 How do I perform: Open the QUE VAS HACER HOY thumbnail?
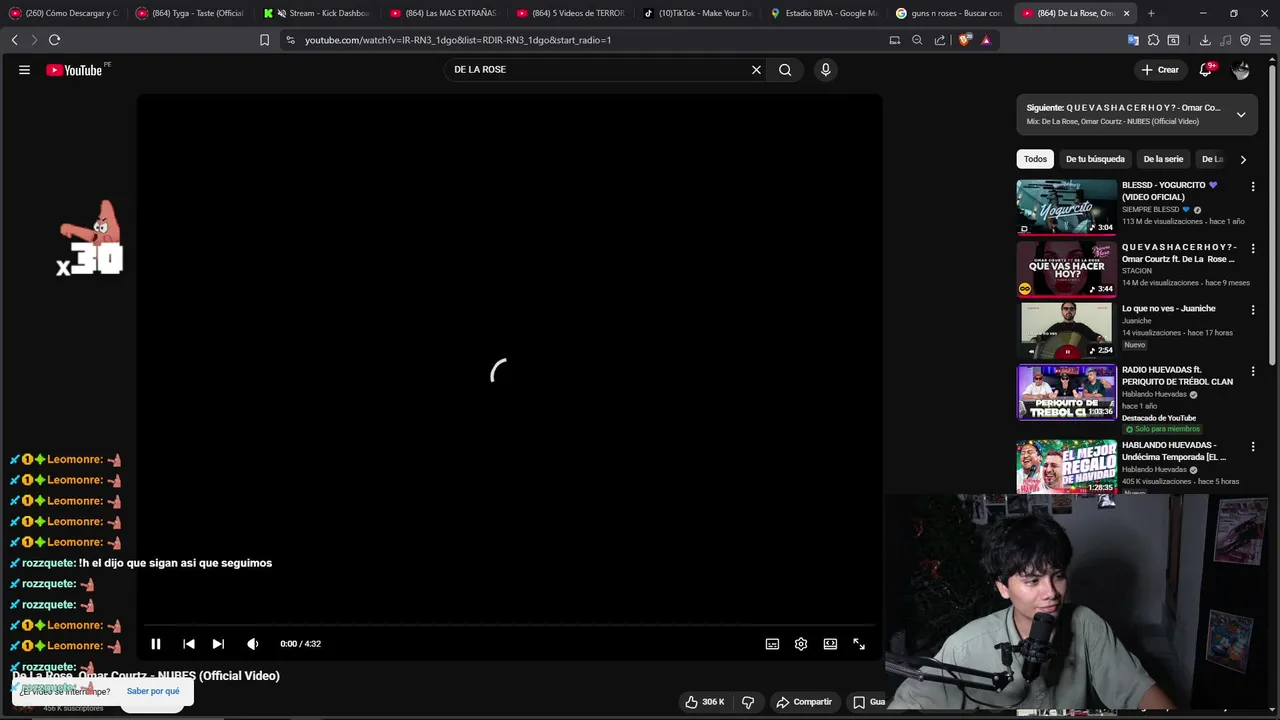tap(1067, 268)
